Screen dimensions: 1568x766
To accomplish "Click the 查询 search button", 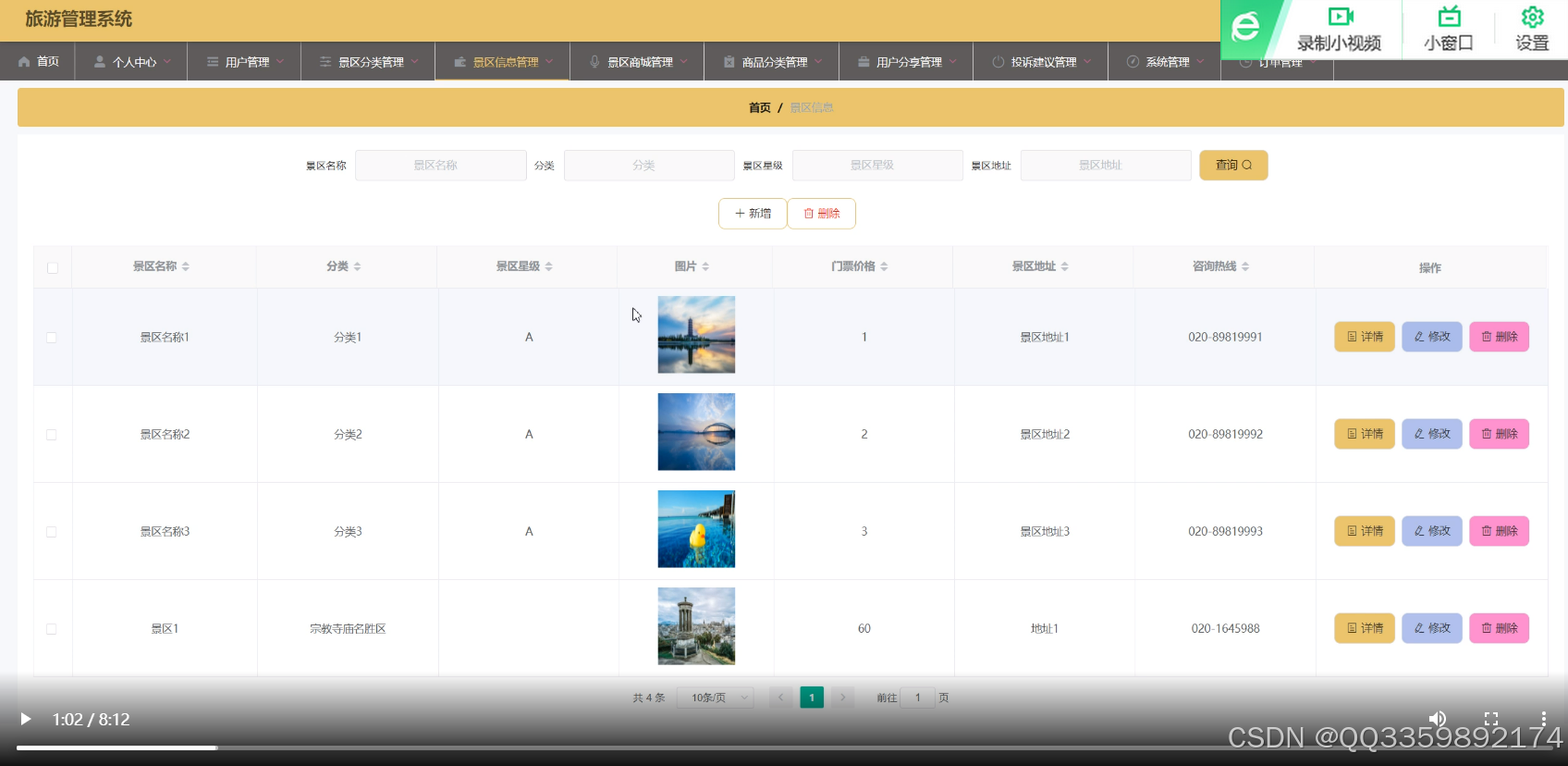I will point(1233,166).
